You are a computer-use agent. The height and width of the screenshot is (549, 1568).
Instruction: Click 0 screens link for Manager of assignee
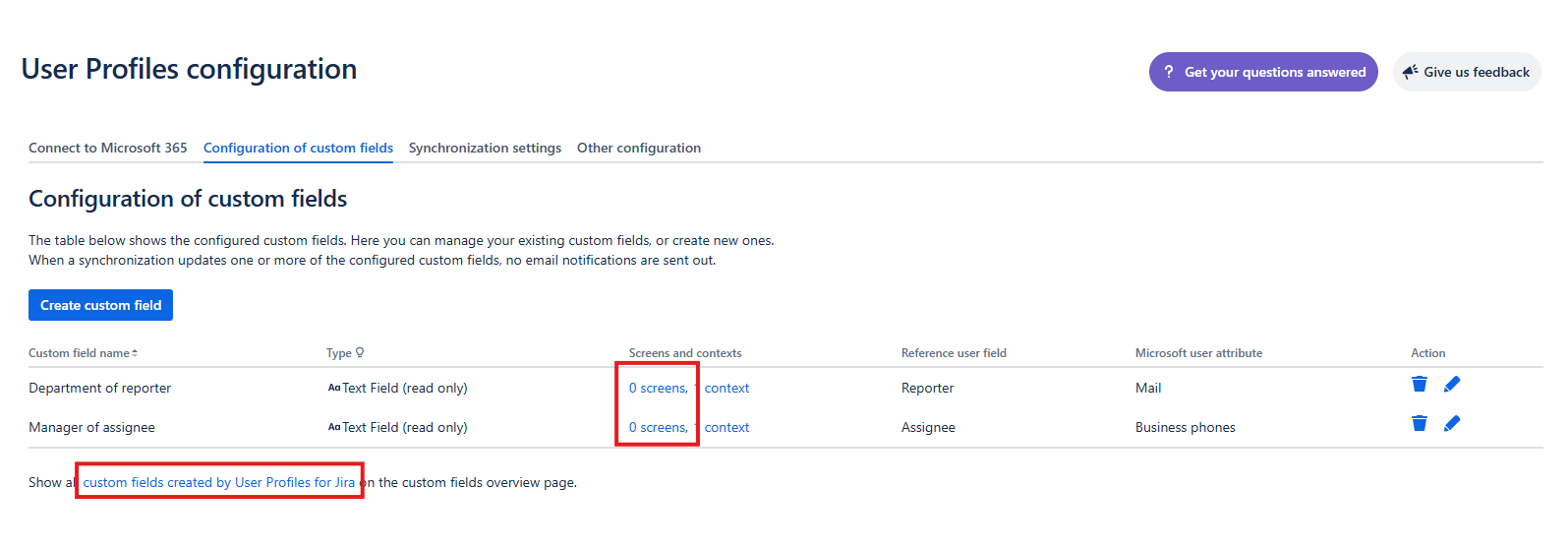click(x=658, y=428)
